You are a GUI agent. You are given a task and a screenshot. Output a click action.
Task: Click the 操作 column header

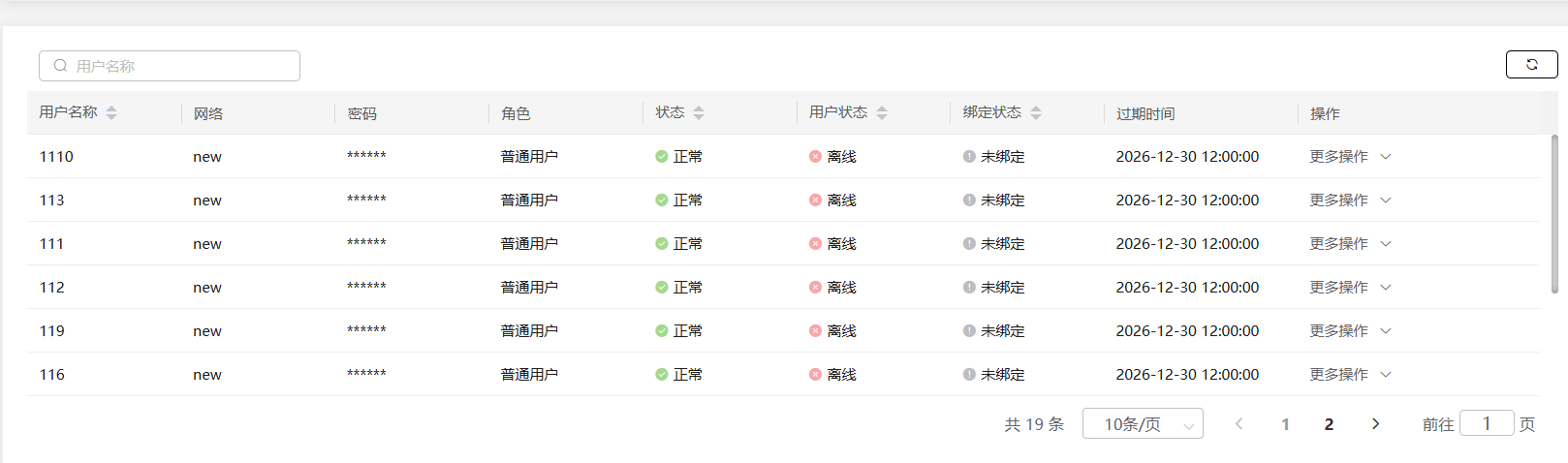(x=1325, y=113)
